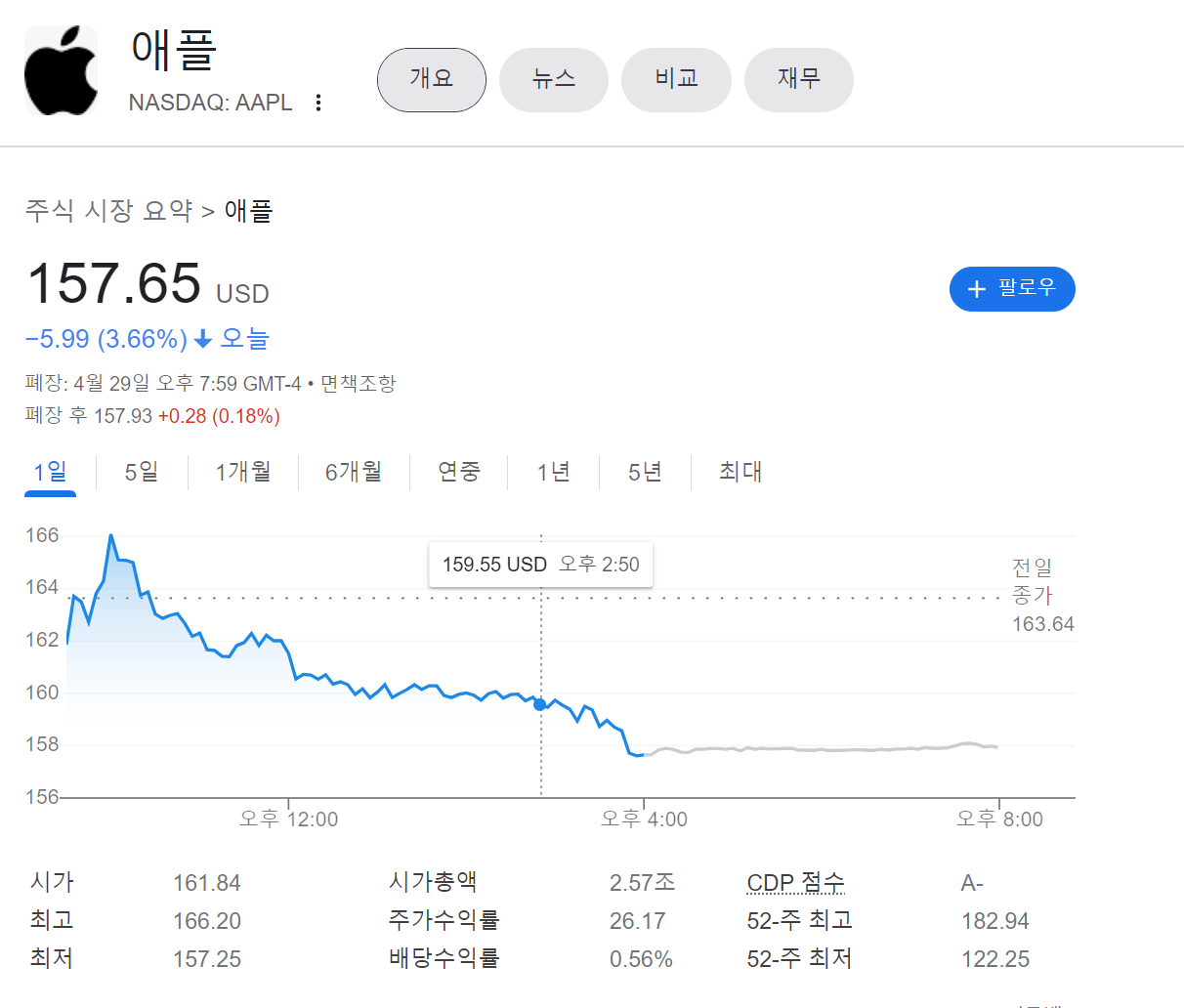Click the blue down arrow next to the price change

click(202, 338)
